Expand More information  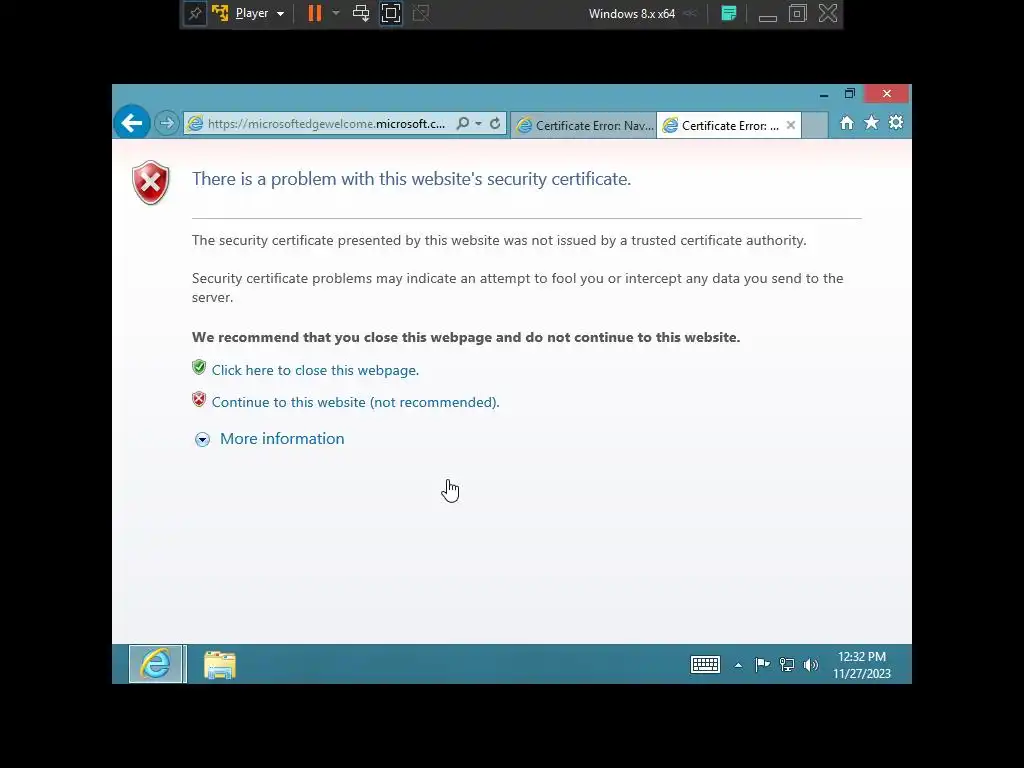[x=282, y=439]
